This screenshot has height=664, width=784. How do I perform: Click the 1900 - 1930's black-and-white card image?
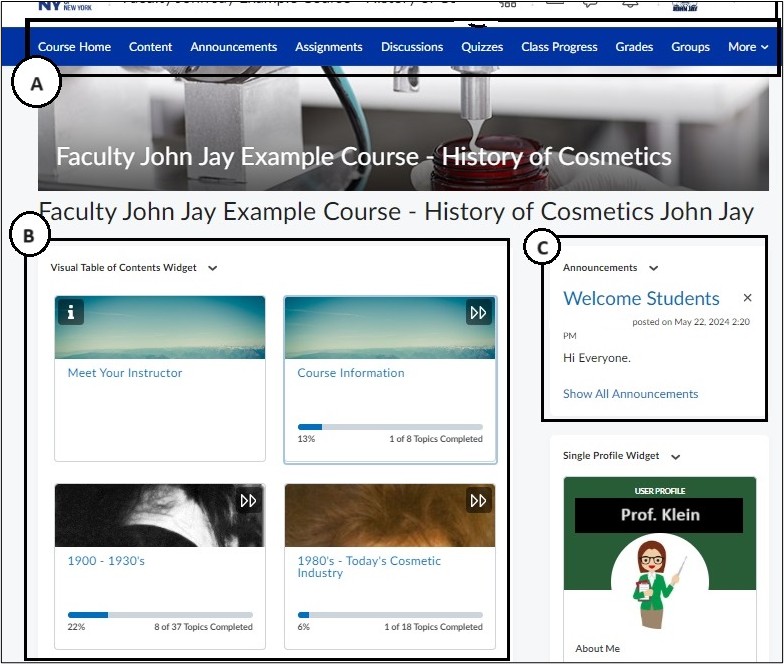(160, 516)
